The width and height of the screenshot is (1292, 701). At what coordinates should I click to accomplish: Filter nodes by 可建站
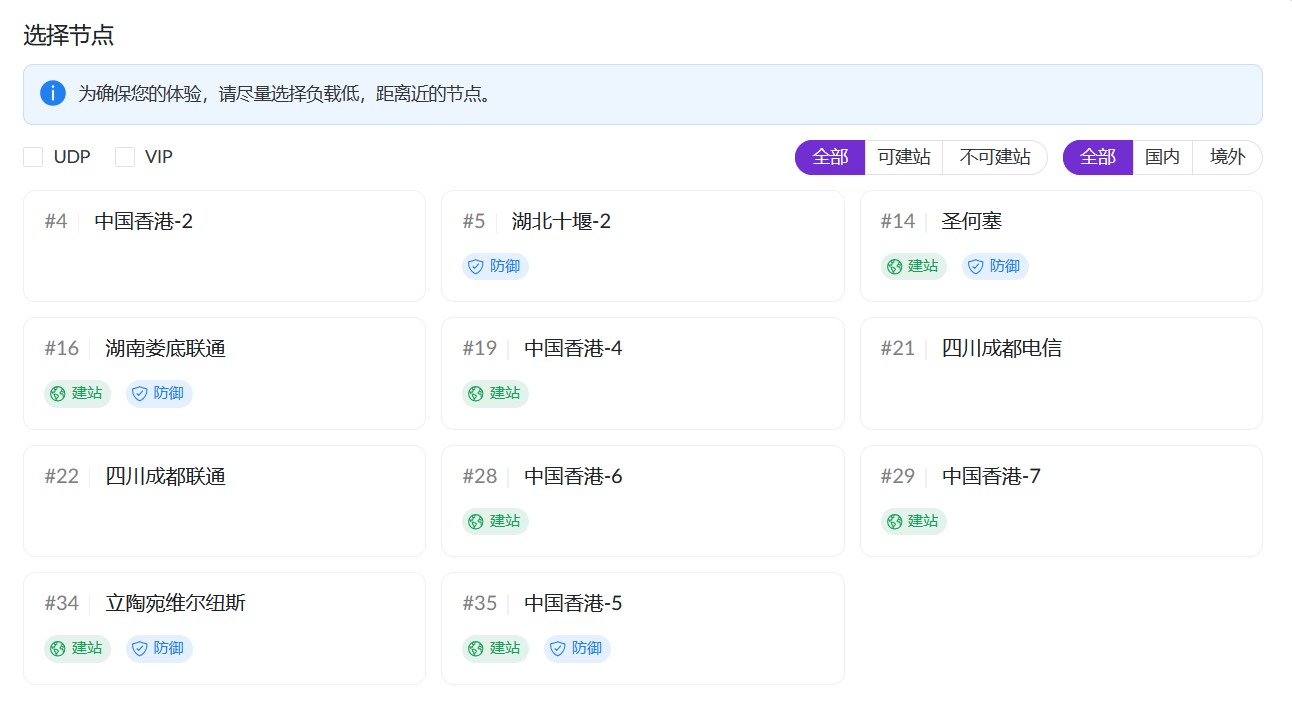904,157
